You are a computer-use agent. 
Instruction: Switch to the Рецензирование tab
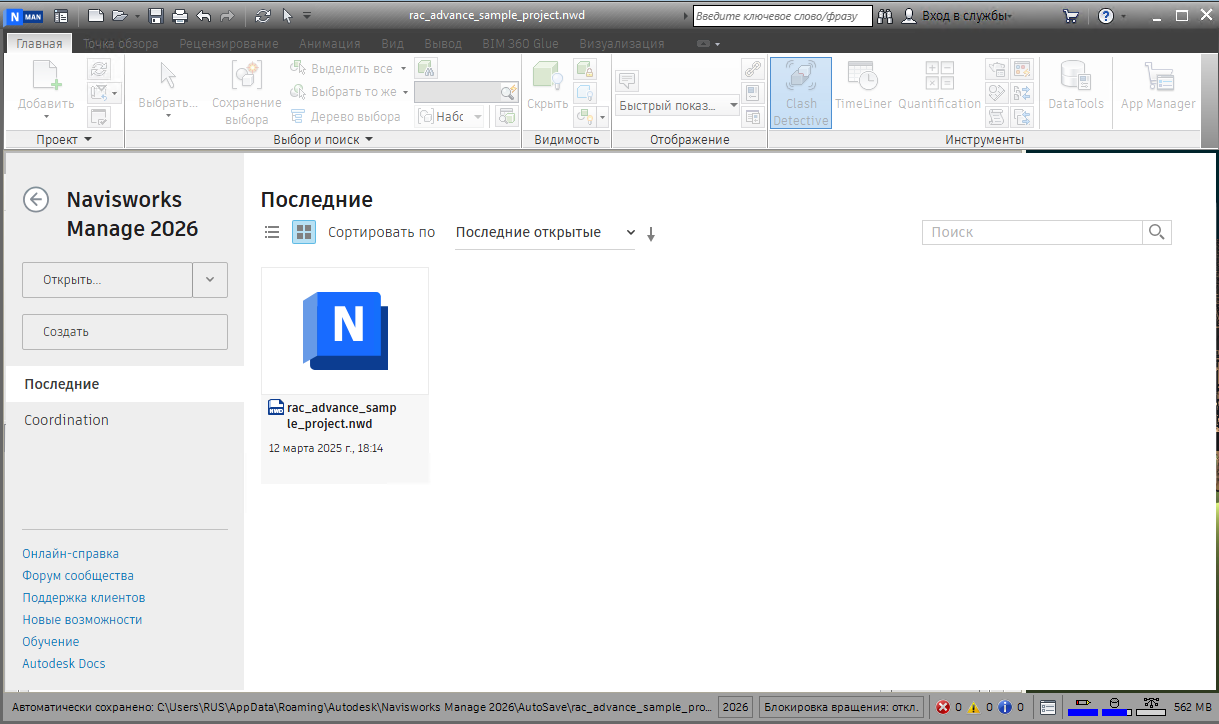click(x=229, y=44)
